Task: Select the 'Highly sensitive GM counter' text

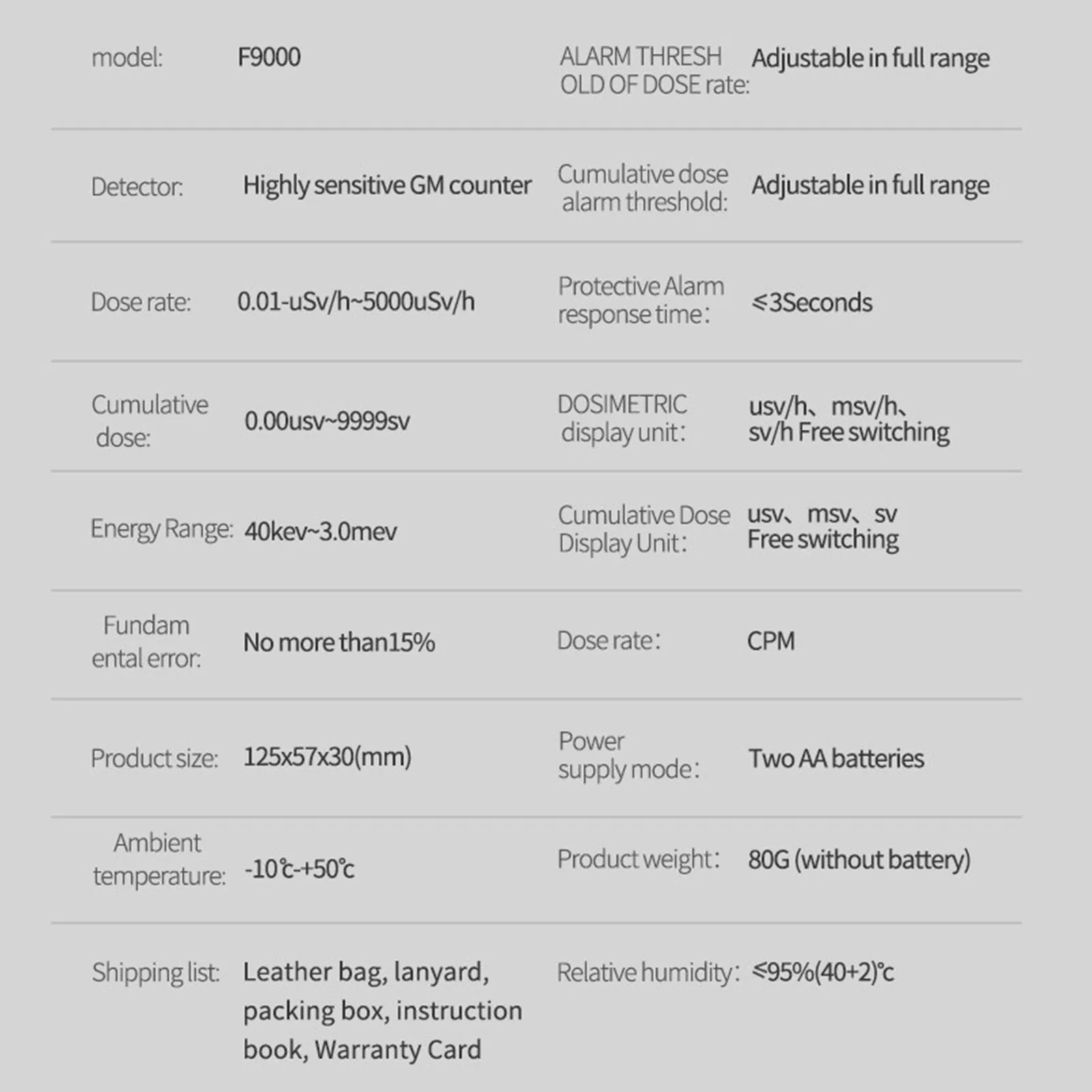Action: 387,186
